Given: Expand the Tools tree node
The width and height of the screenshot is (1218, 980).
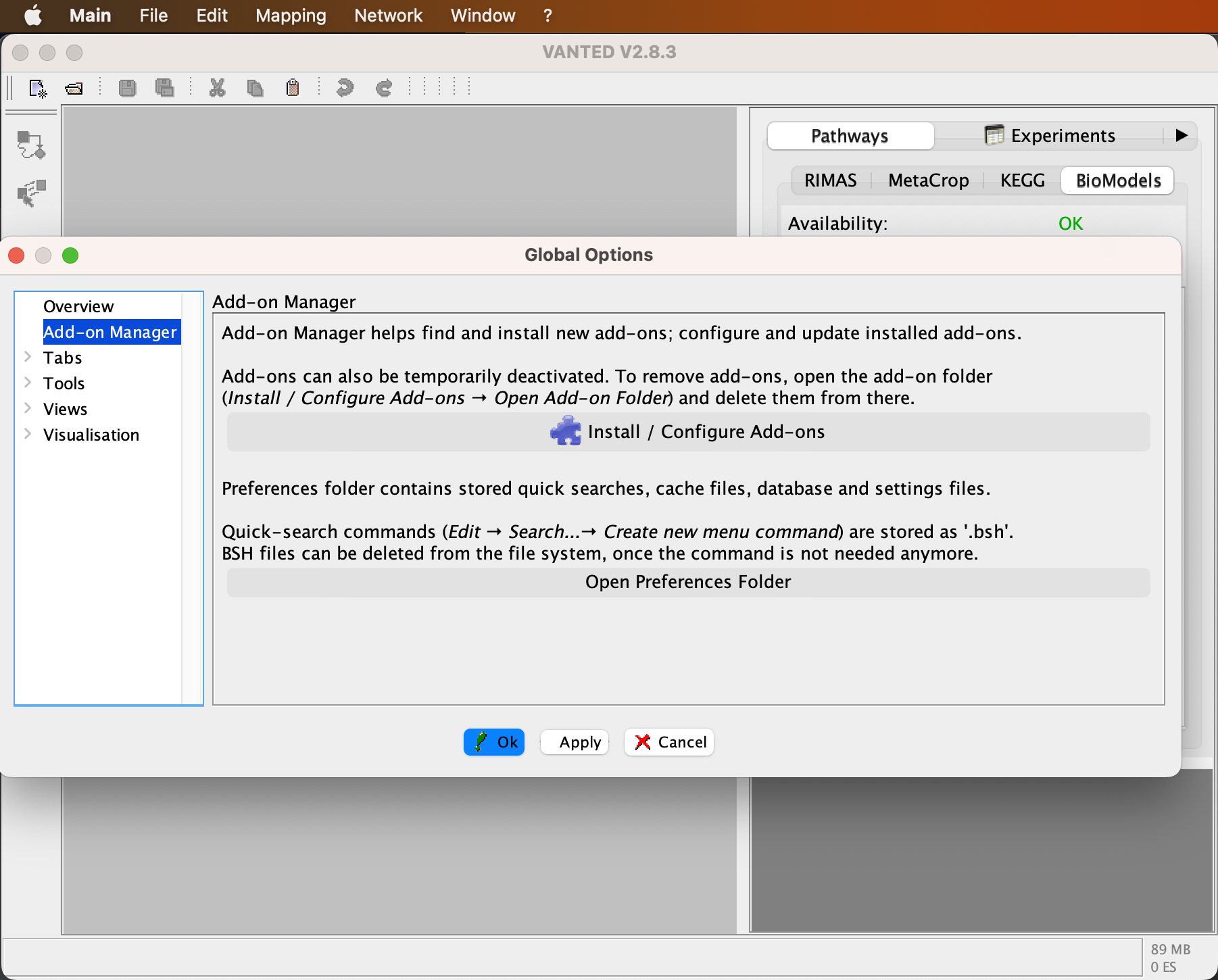Looking at the screenshot, I should point(28,383).
